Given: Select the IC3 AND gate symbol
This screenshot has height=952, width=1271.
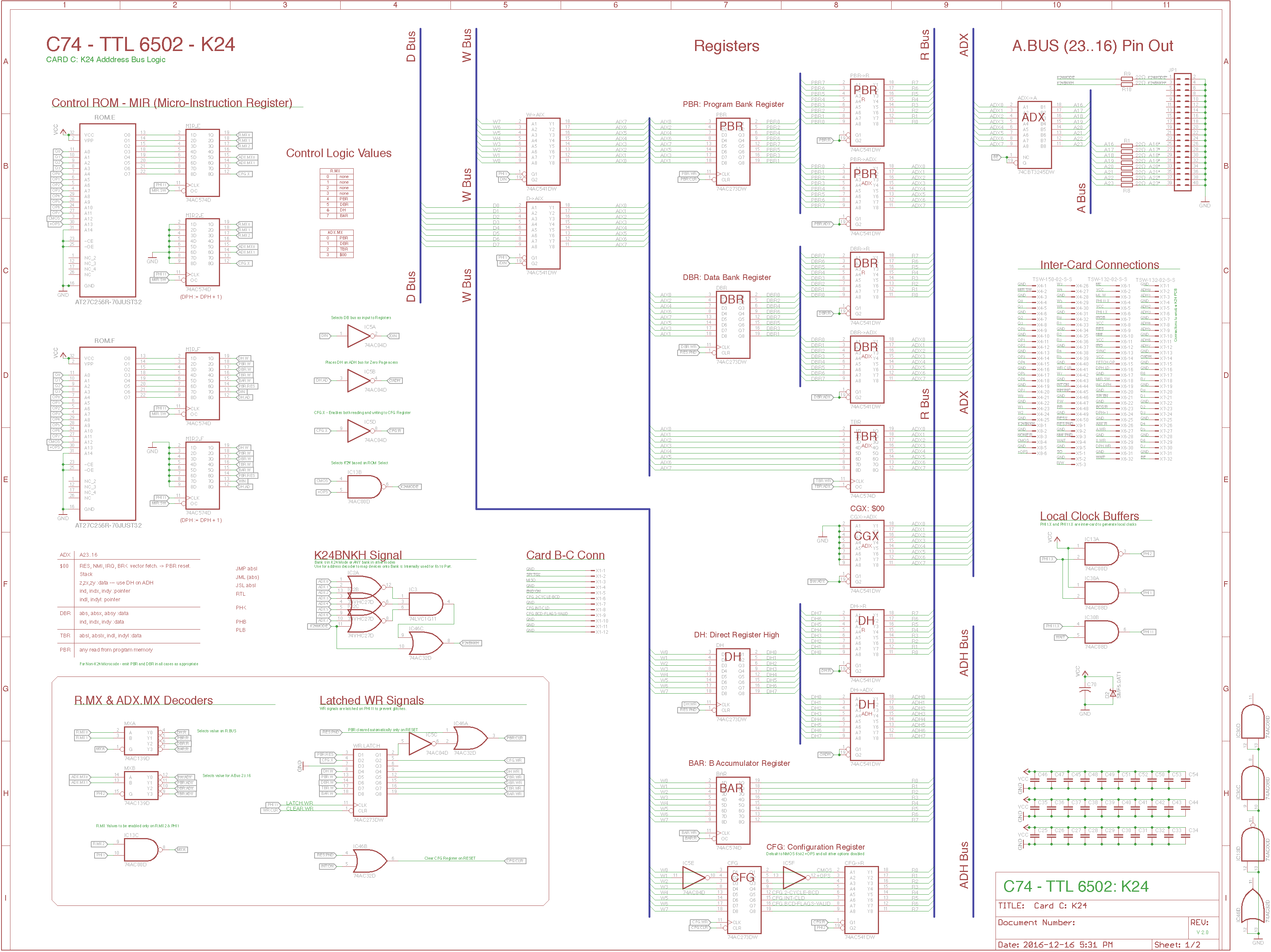Looking at the screenshot, I should pyautogui.click(x=425, y=604).
